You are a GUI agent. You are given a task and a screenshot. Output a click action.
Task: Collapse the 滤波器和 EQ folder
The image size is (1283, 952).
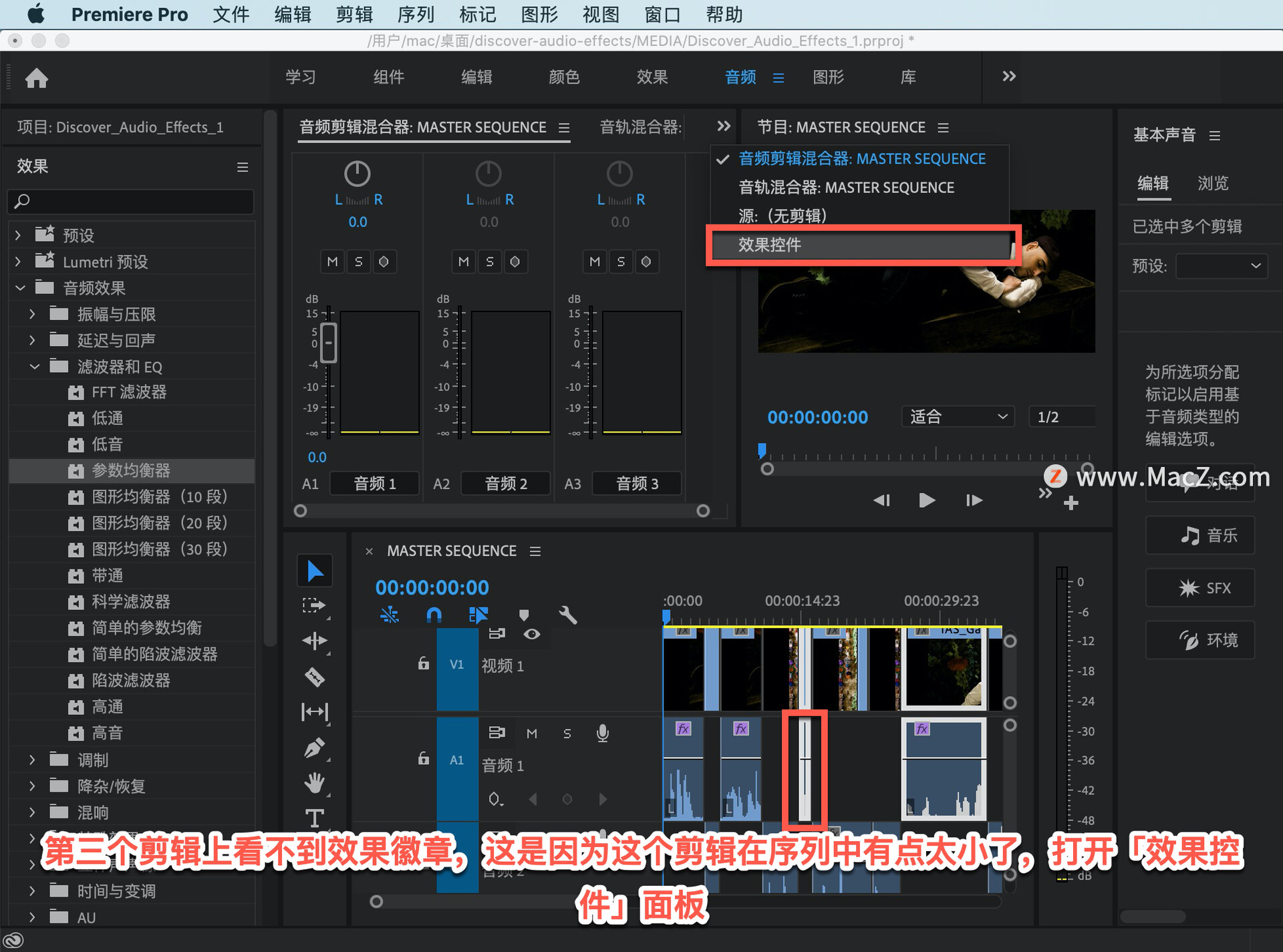coord(34,366)
